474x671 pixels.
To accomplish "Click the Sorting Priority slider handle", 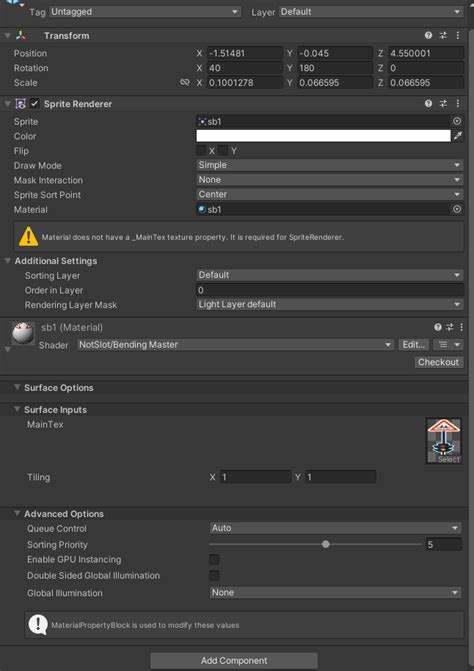I will click(326, 544).
